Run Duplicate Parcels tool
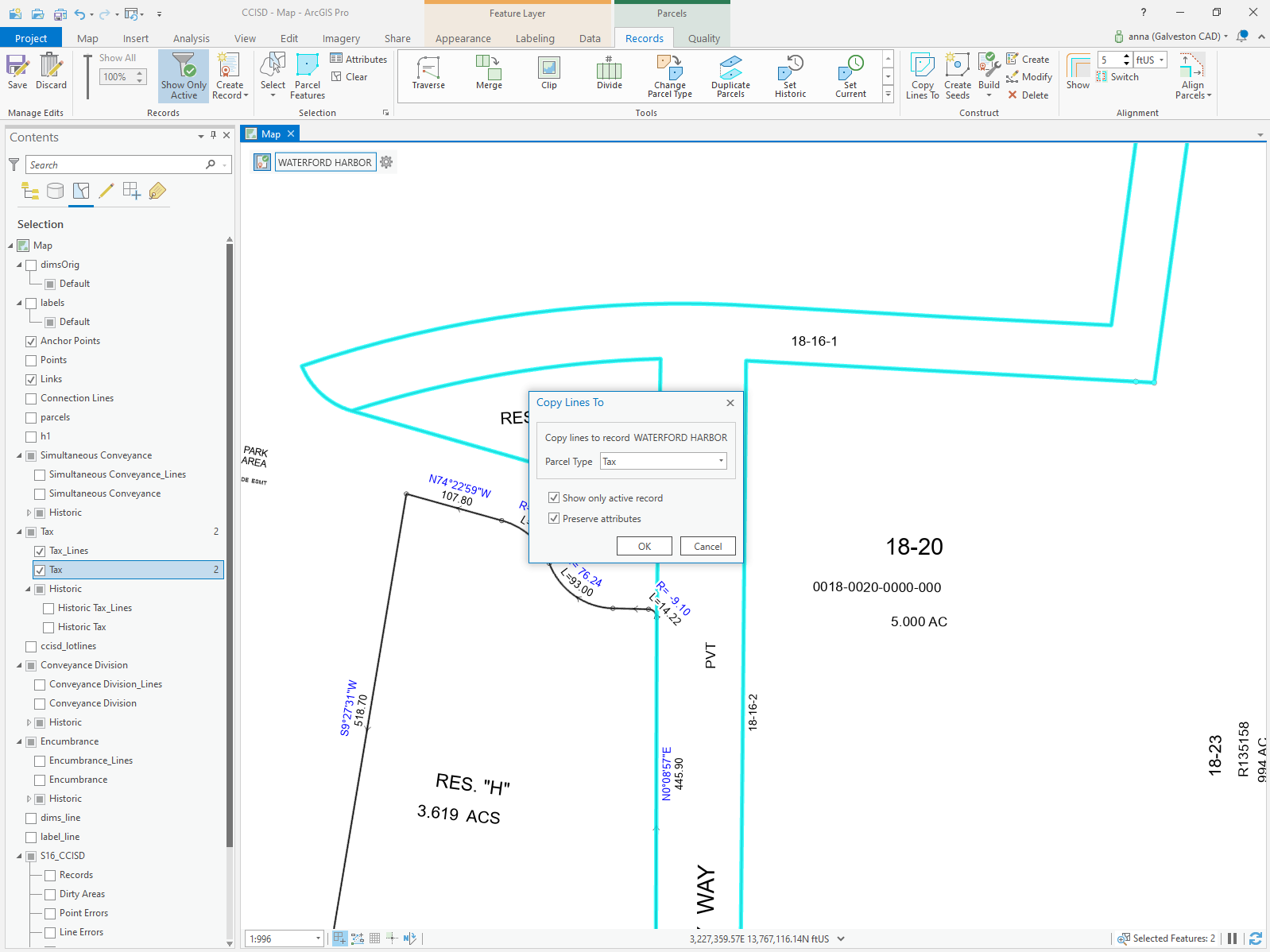The image size is (1270, 952). (x=730, y=76)
